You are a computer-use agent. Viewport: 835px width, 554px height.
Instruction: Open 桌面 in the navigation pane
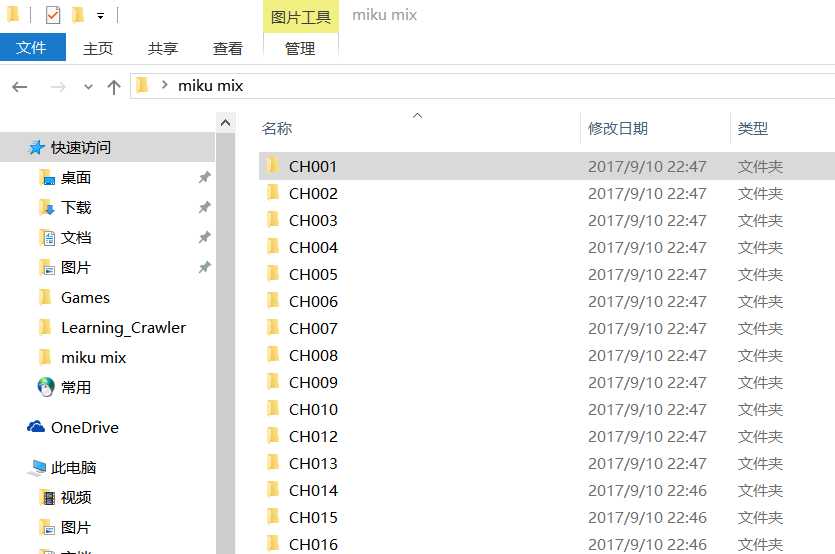coord(76,177)
